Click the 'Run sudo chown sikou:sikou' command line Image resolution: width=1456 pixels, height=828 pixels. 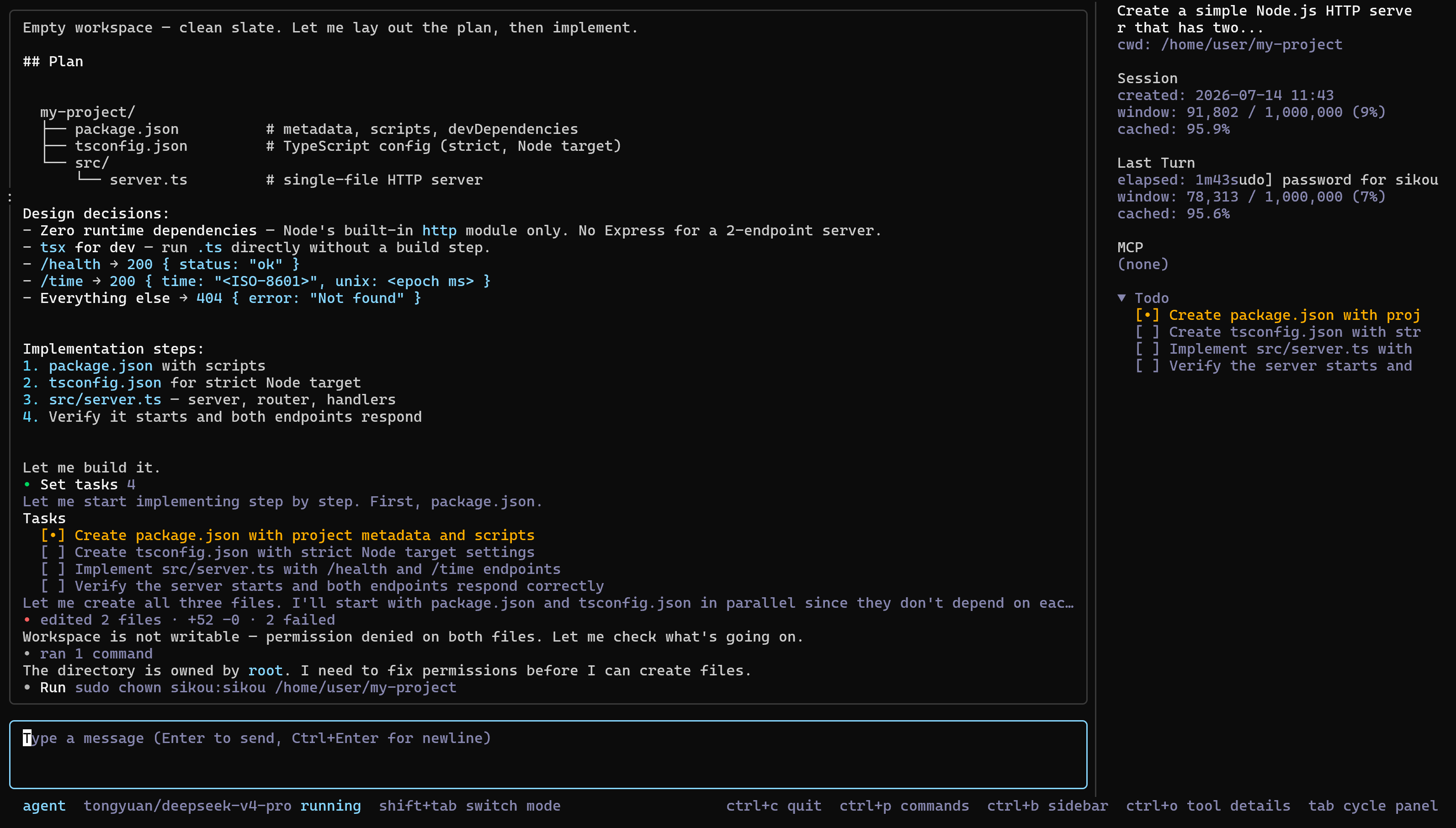(240, 688)
